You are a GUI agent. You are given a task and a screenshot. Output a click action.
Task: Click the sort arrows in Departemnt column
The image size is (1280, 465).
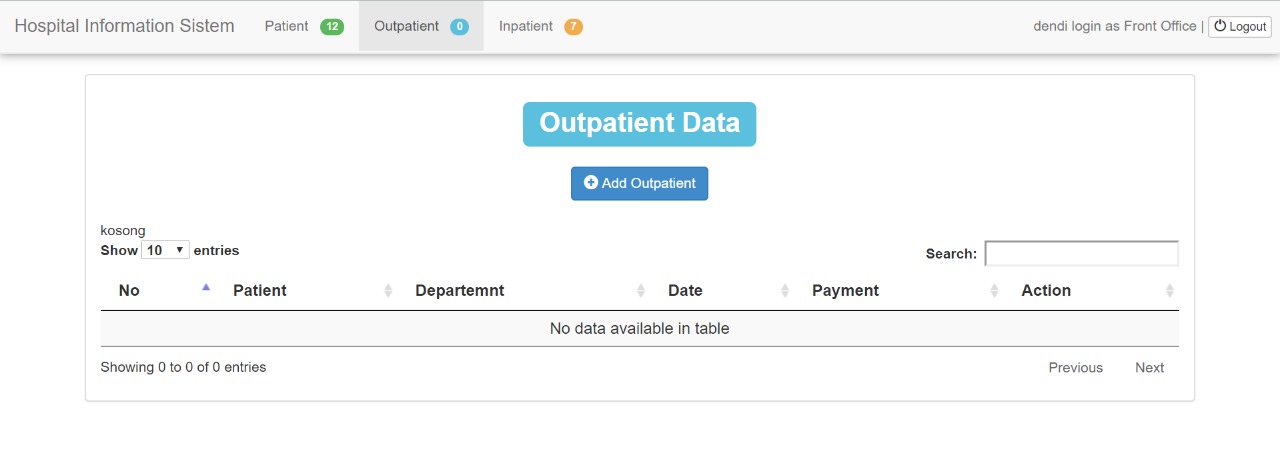[641, 291]
